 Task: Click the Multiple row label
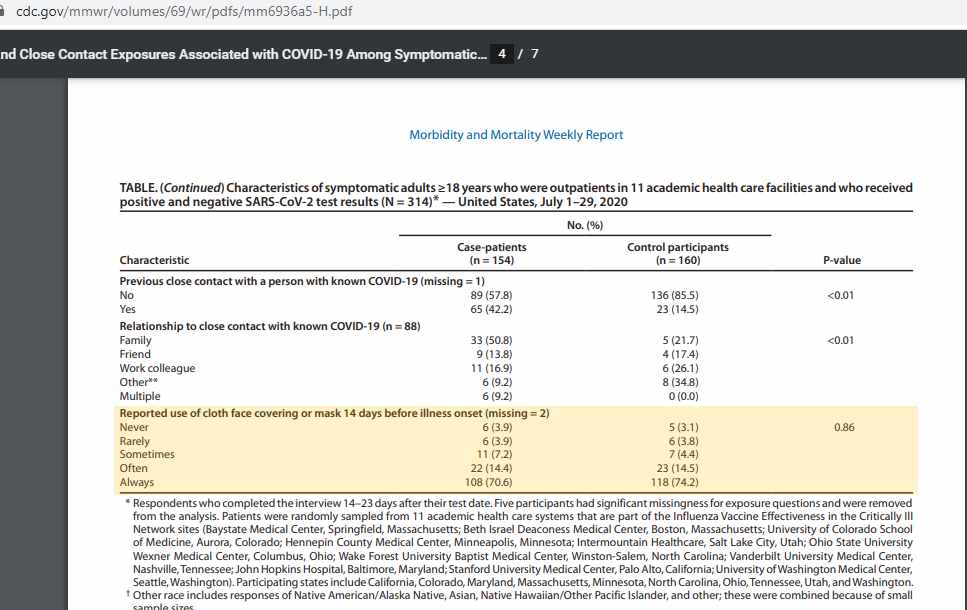click(141, 396)
